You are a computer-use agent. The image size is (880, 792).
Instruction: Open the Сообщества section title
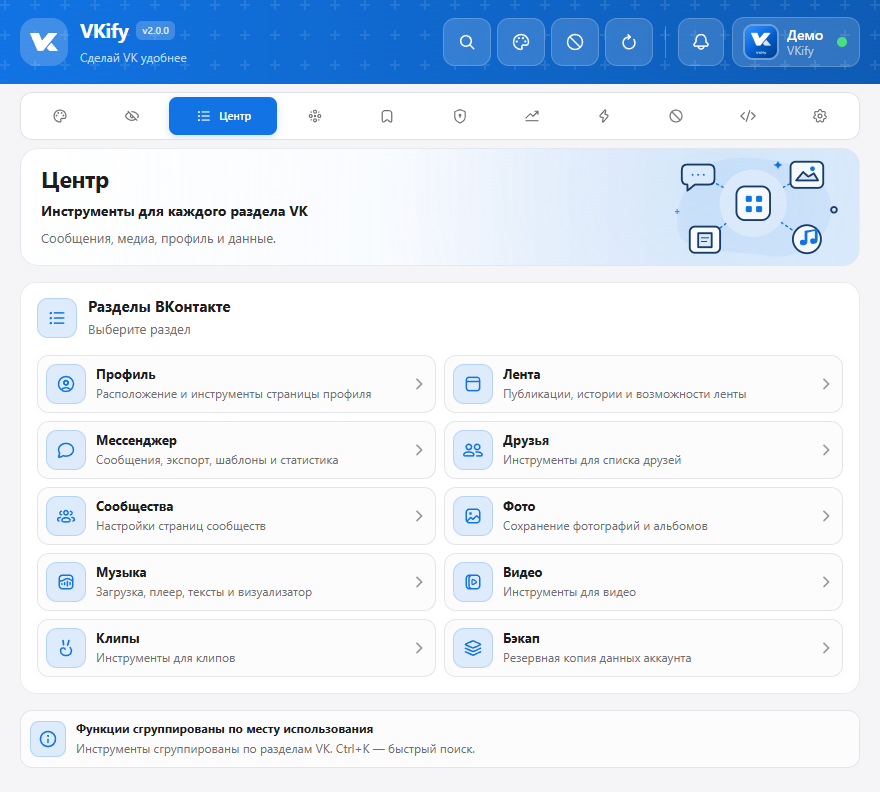pos(135,506)
